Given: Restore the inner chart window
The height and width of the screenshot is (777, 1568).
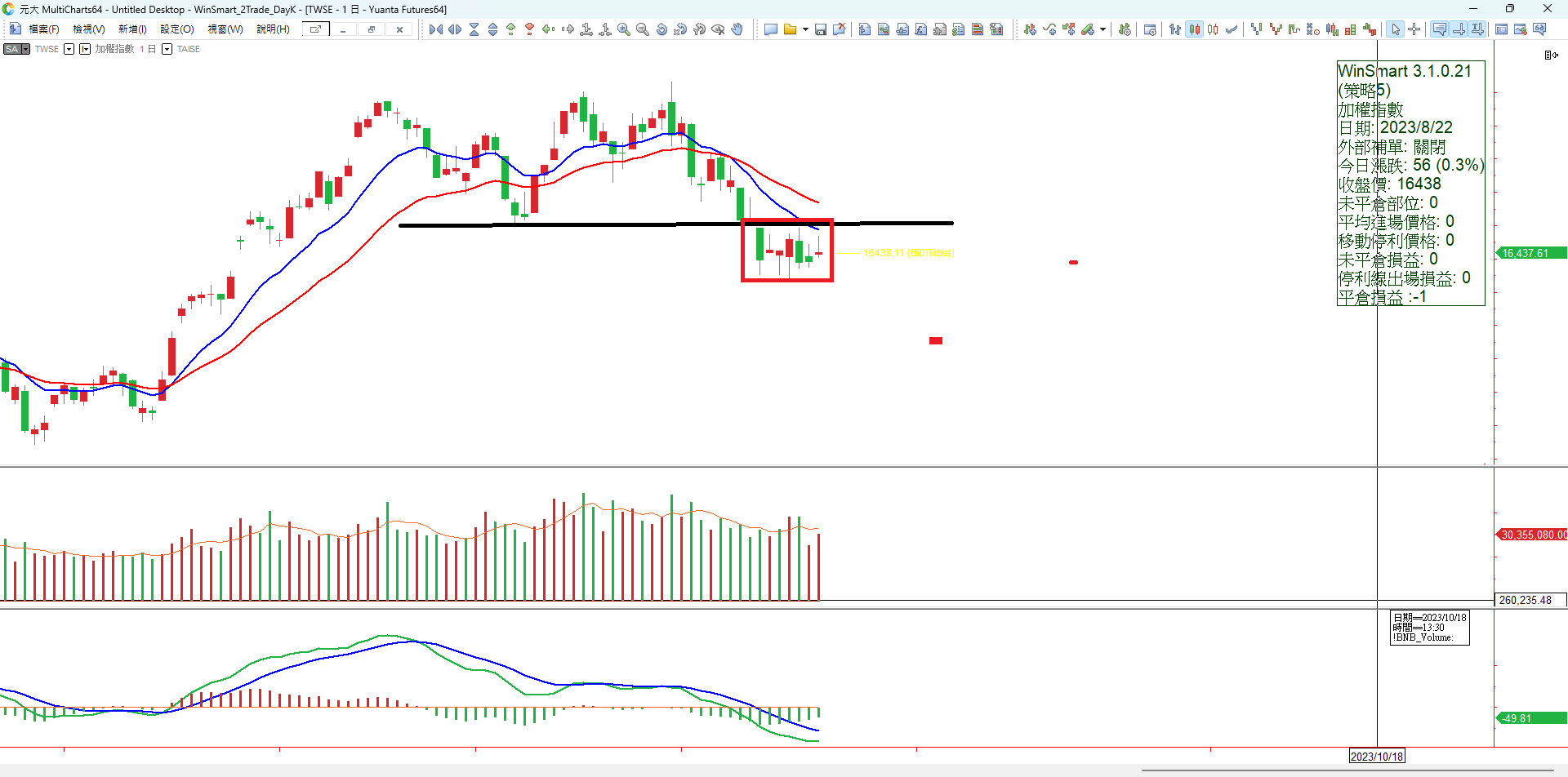Looking at the screenshot, I should click(372, 29).
